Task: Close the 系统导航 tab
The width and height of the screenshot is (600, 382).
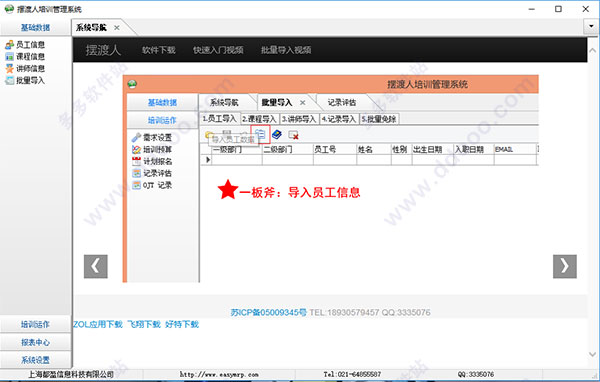Action: [x=117, y=28]
